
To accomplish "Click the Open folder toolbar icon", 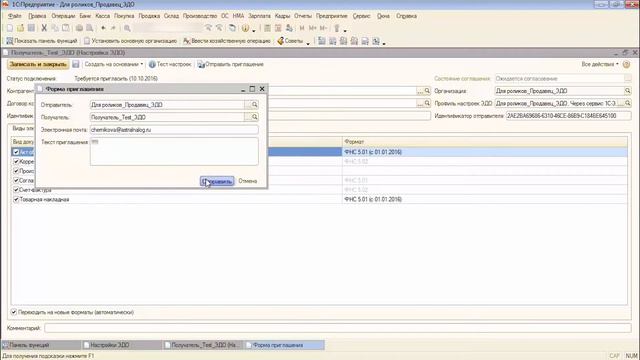I will pyautogui.click(x=20, y=28).
